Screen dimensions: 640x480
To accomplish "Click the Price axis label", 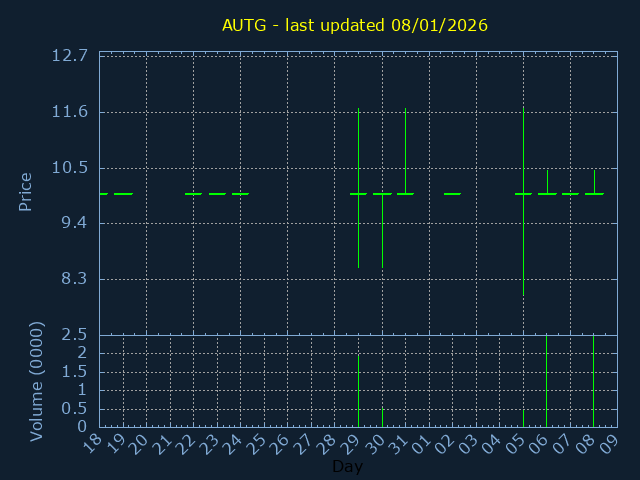I will click(26, 191).
